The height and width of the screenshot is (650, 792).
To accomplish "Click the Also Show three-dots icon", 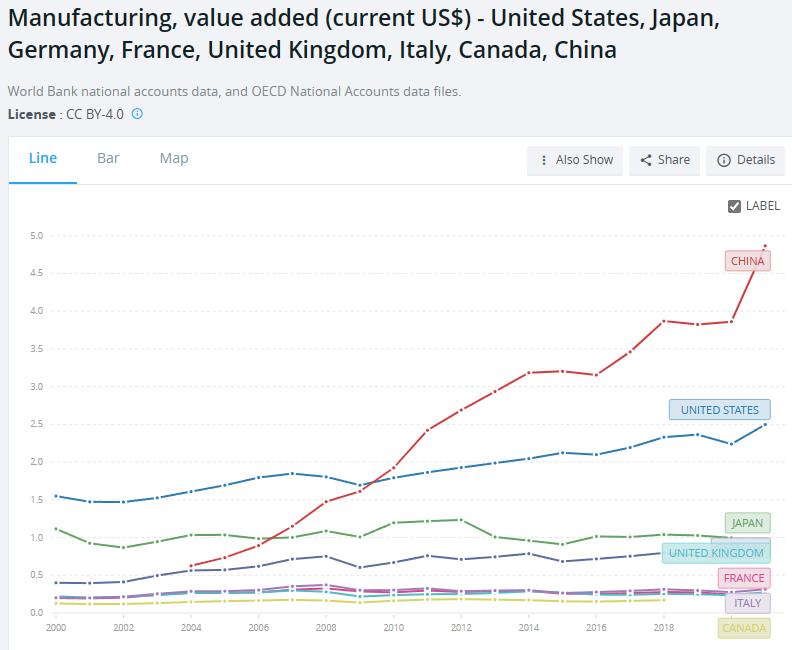I will coord(543,160).
